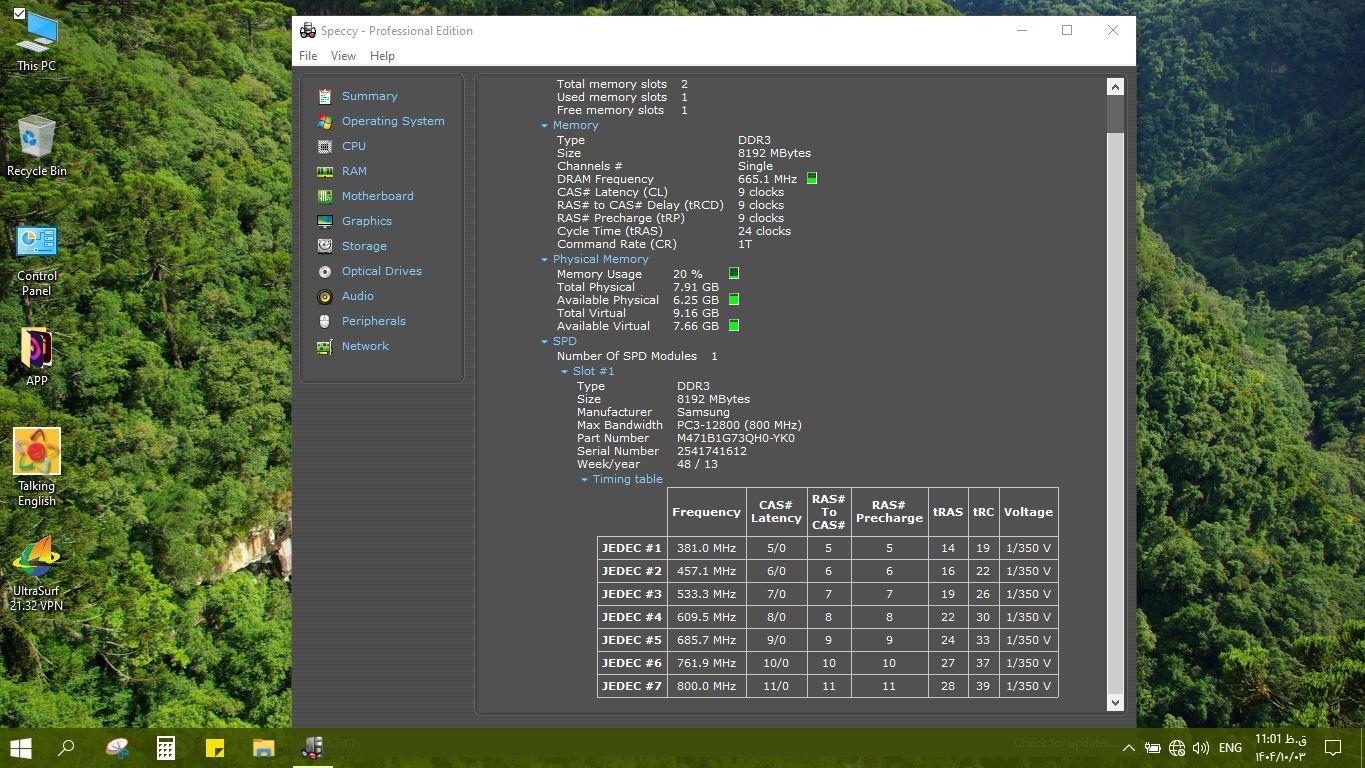Open the Summary section link
The height and width of the screenshot is (768, 1365).
(369, 96)
